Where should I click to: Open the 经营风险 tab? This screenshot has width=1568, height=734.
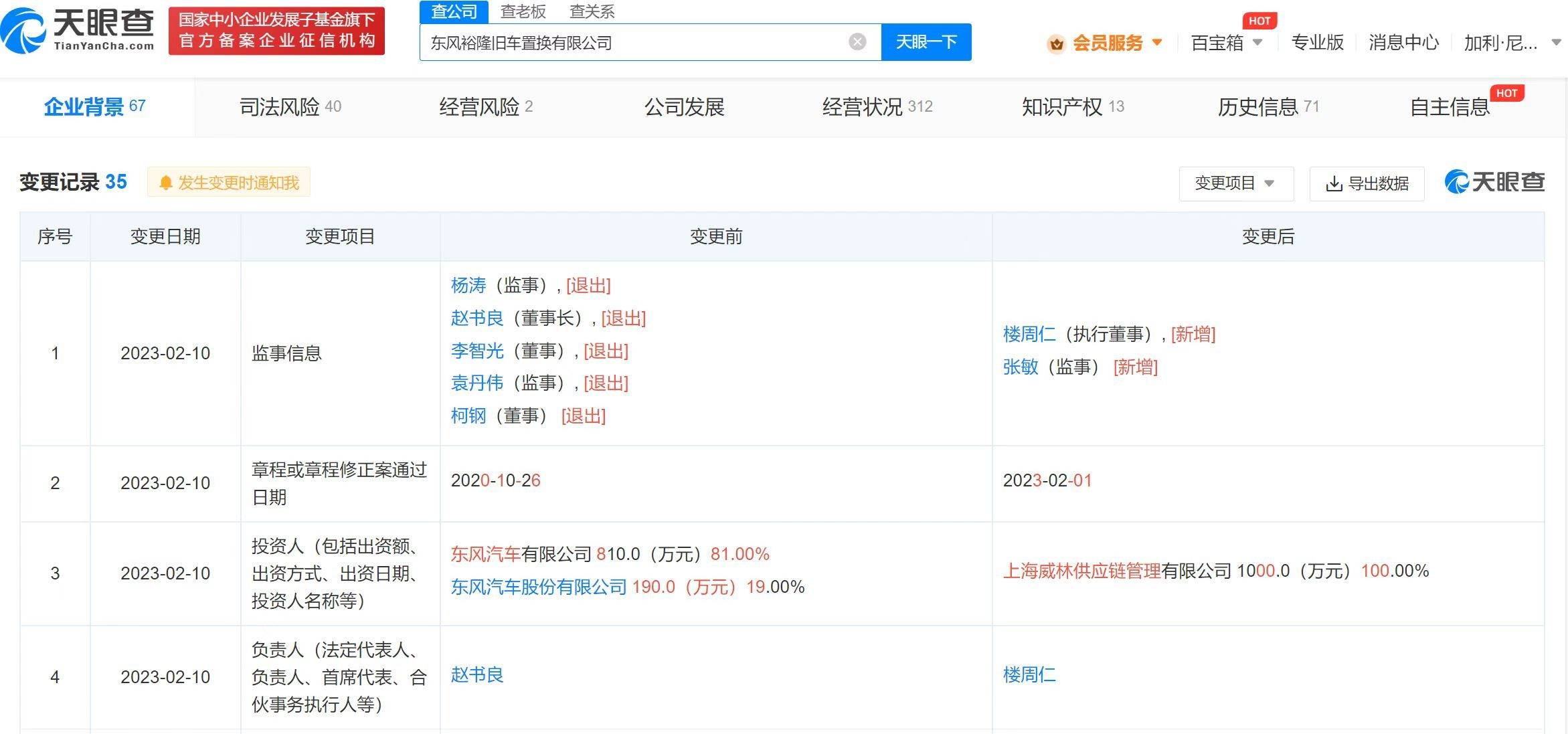tap(486, 107)
